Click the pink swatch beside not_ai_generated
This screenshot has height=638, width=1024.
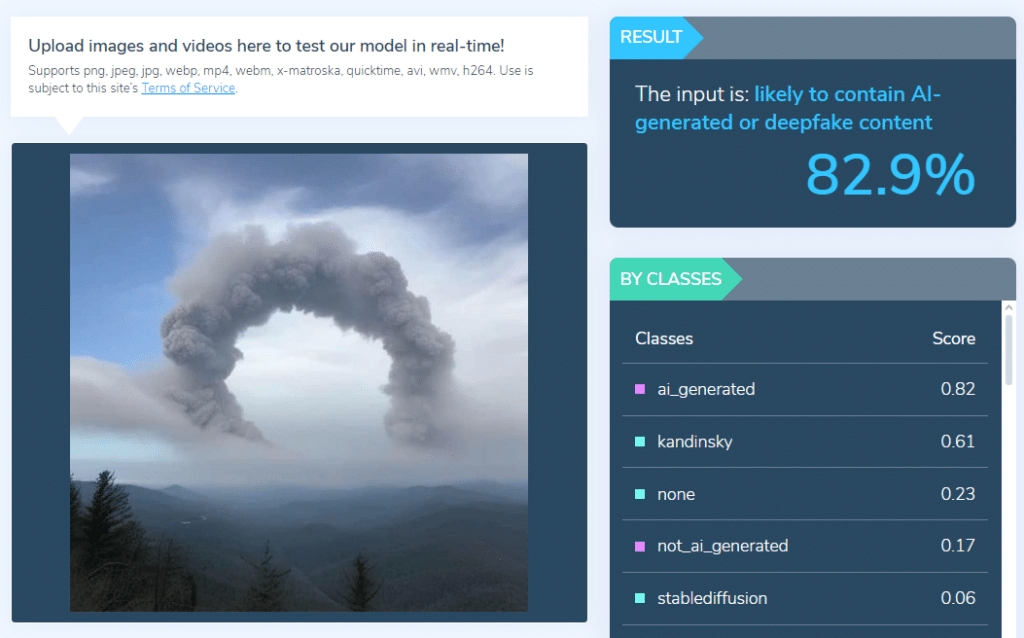click(640, 546)
